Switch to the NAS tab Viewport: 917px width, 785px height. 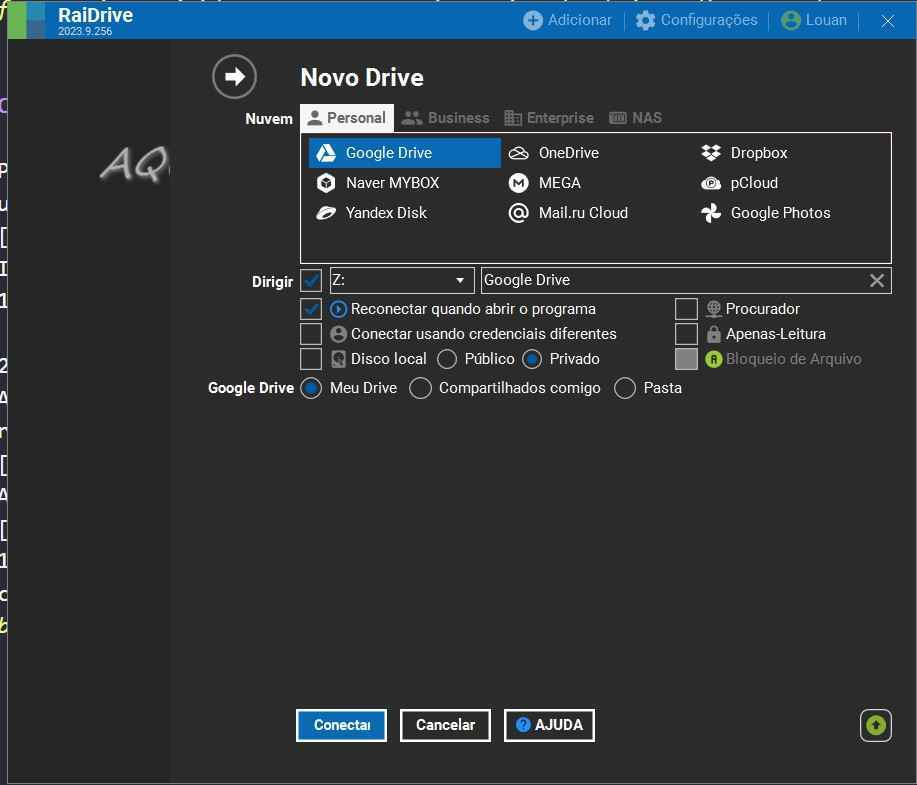(635, 118)
